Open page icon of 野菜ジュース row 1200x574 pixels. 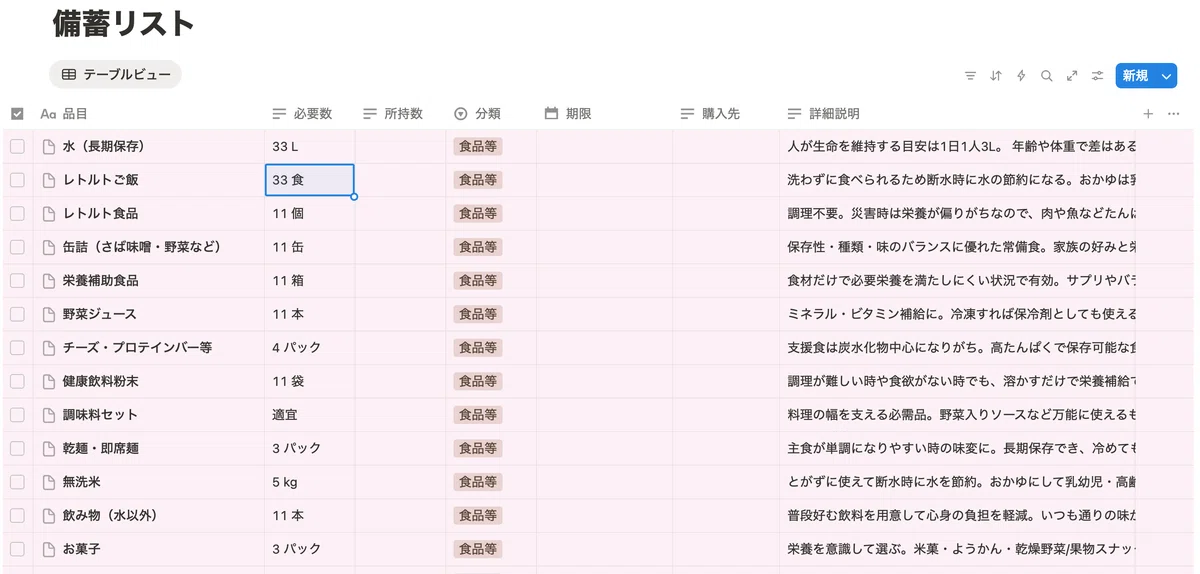(x=48, y=314)
